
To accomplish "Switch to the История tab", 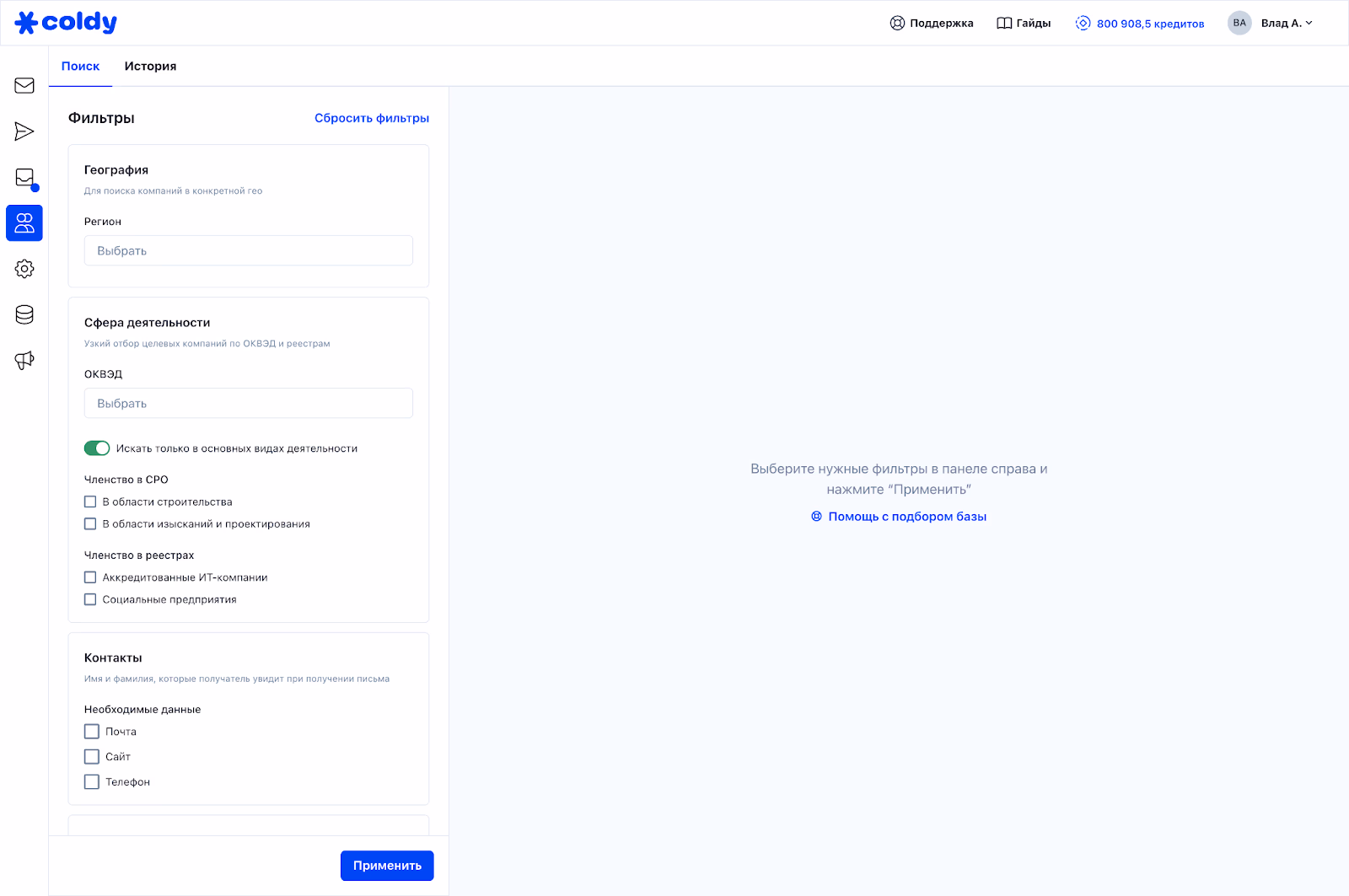I will coord(150,67).
